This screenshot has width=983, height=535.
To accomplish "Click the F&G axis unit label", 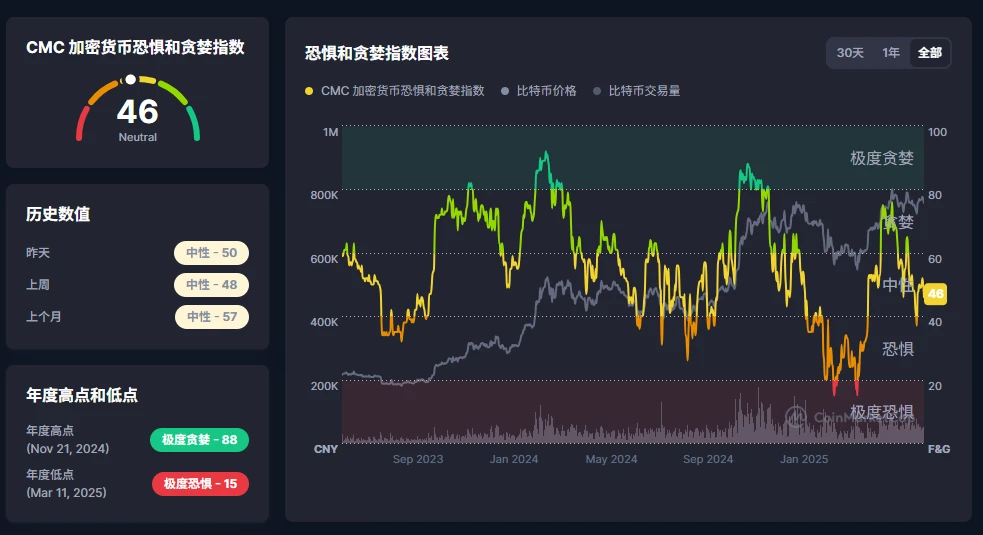I will (x=938, y=449).
